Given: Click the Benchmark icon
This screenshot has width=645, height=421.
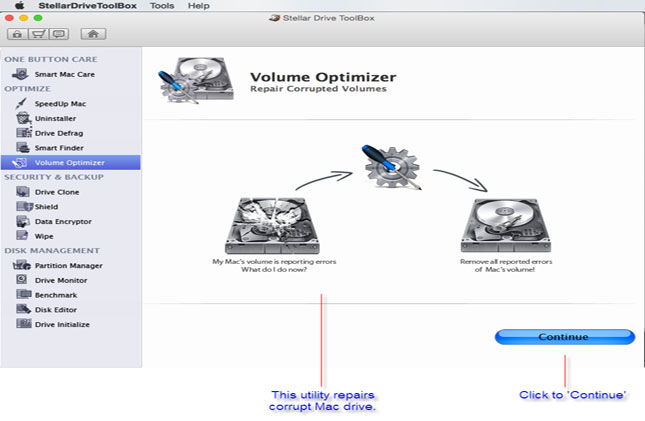Looking at the screenshot, I should 23,294.
